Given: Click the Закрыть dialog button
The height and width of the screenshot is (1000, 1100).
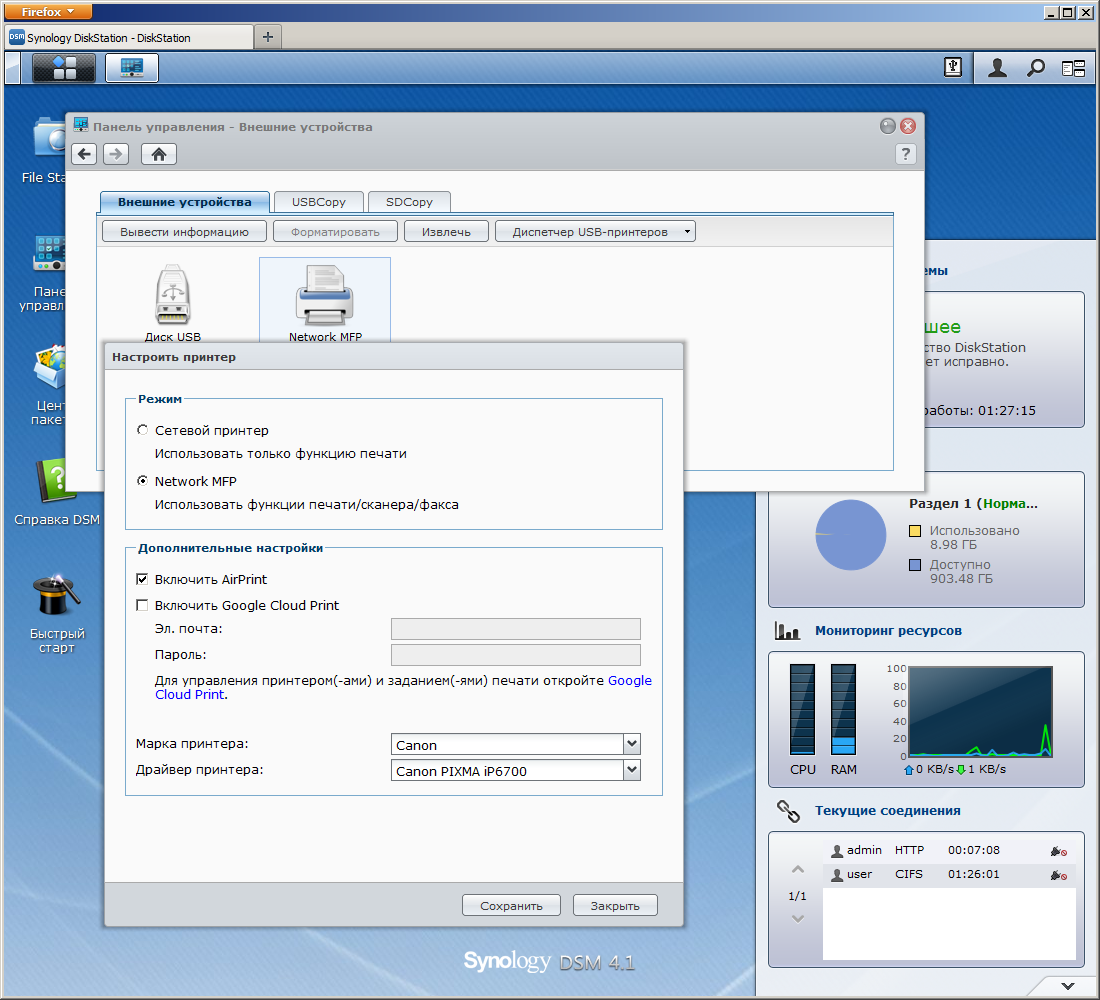Looking at the screenshot, I should (615, 905).
